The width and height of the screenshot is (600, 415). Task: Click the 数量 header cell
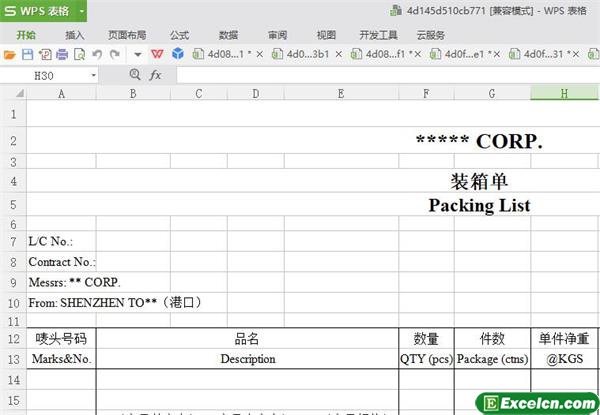[426, 339]
